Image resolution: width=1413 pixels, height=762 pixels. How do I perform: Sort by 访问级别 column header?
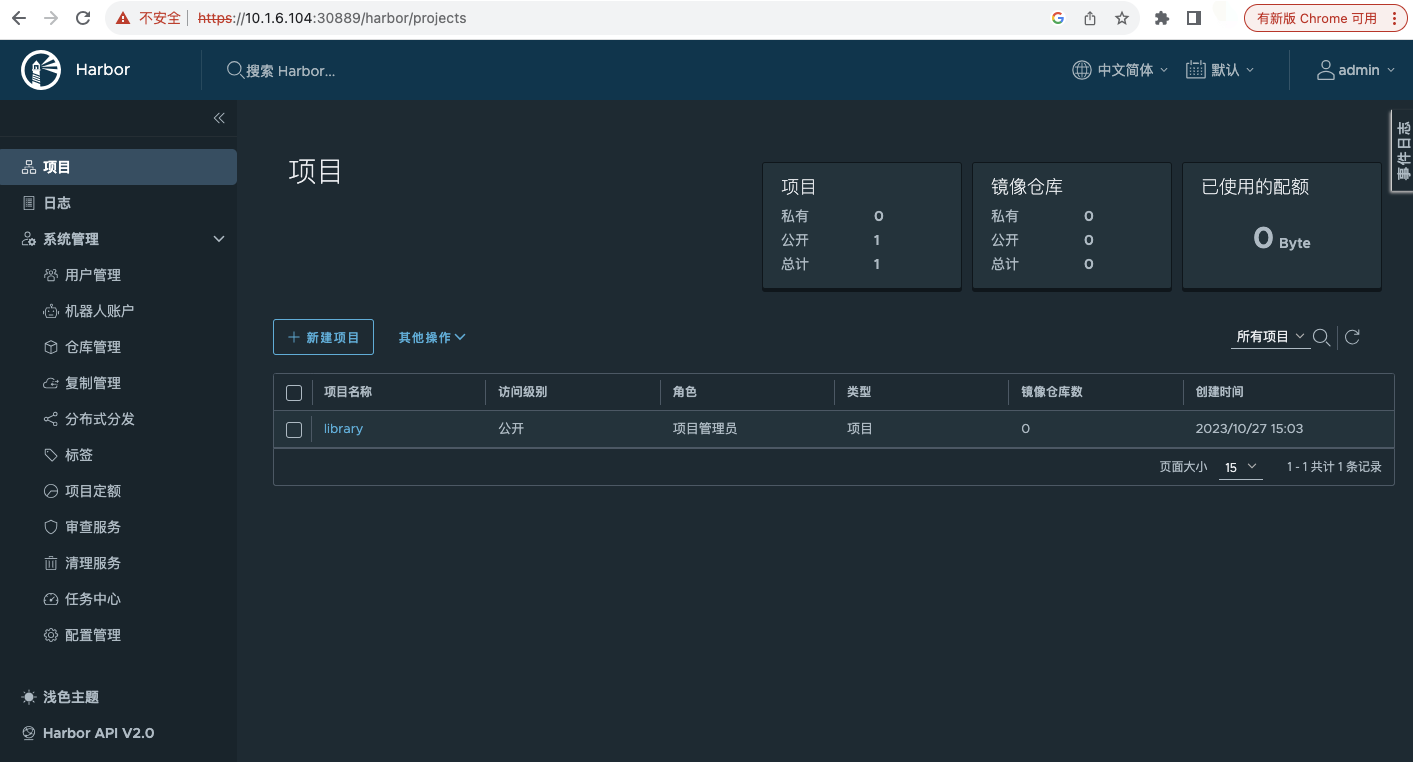523,392
